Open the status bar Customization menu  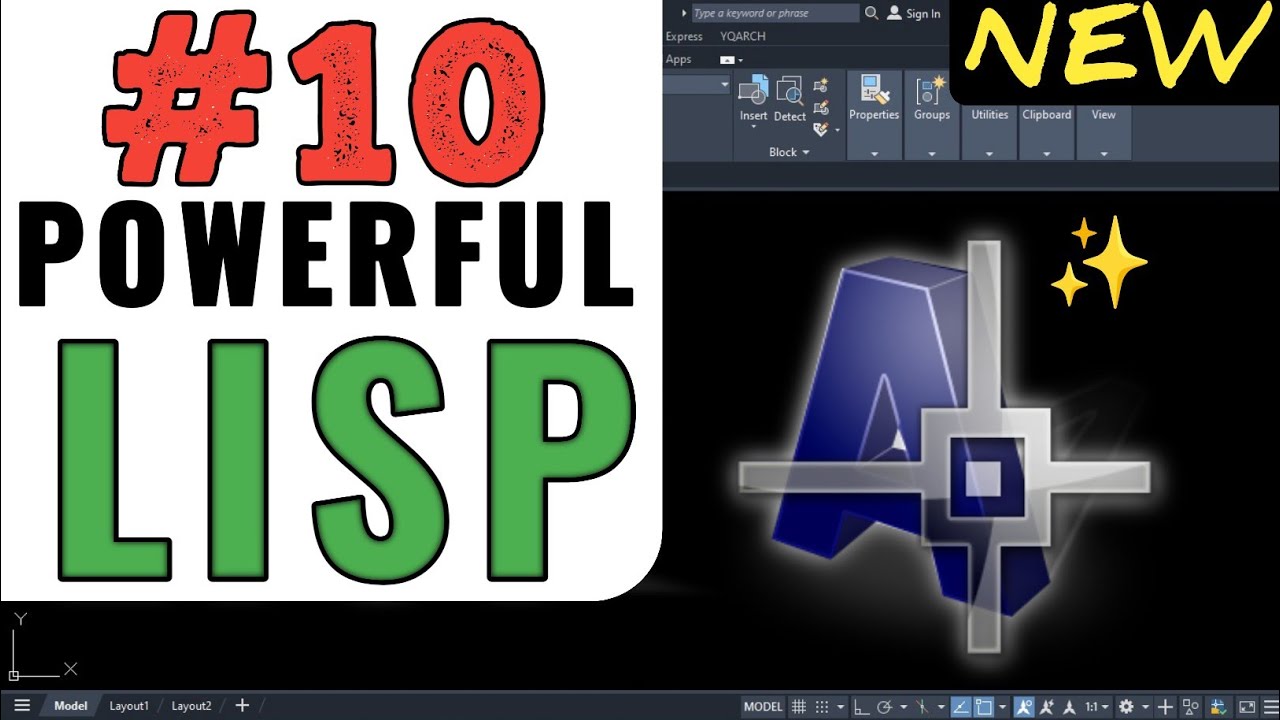point(1271,706)
